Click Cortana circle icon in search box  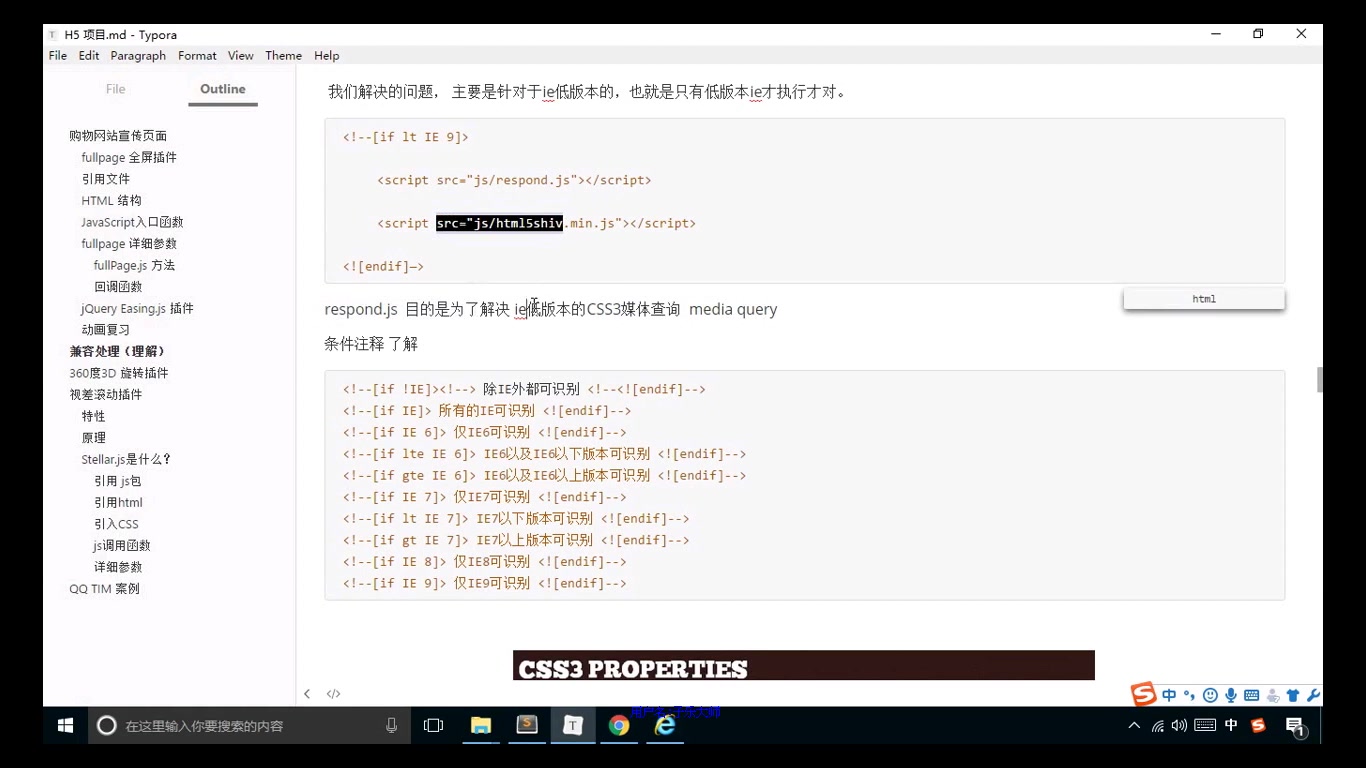[x=107, y=726]
